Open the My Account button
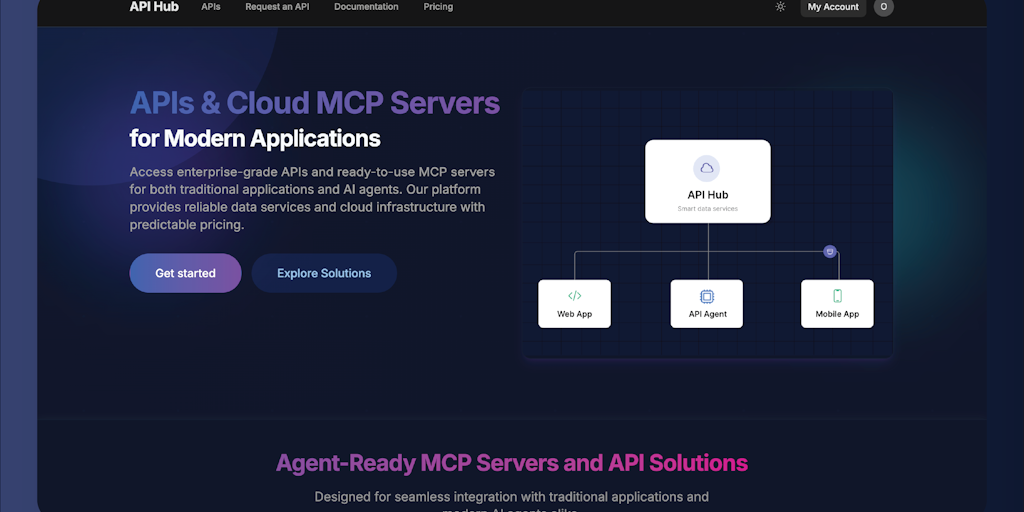Screen dimensions: 1024x512 click(833, 7)
